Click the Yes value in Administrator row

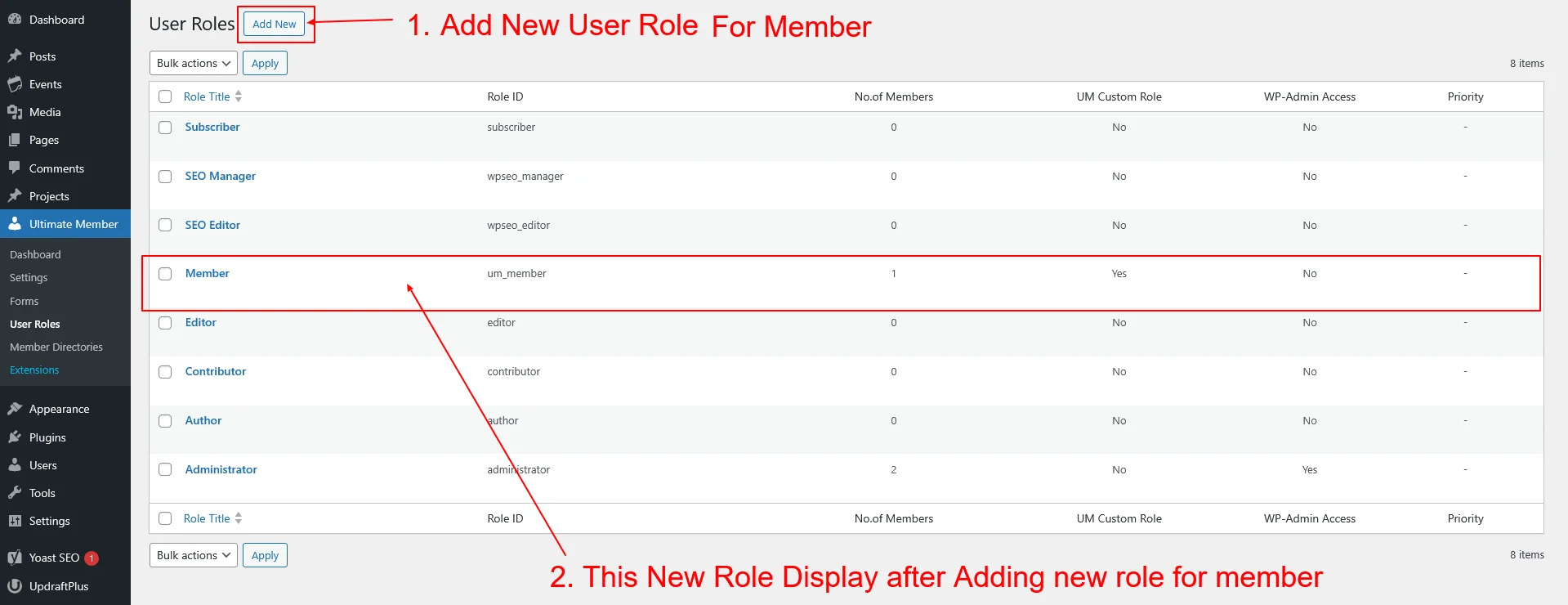point(1309,470)
